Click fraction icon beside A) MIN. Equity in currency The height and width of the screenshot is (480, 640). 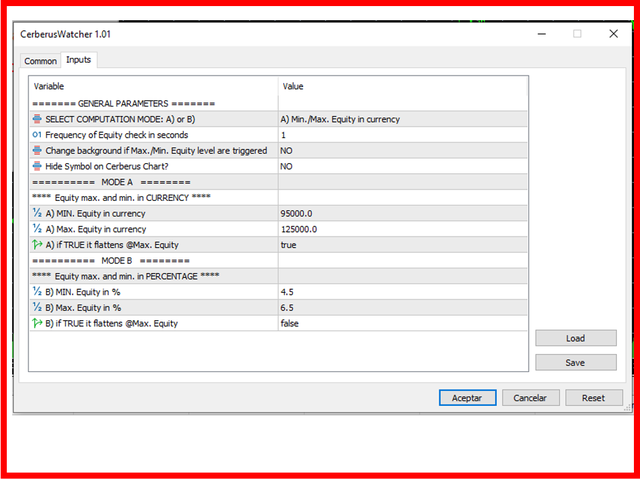(37, 213)
